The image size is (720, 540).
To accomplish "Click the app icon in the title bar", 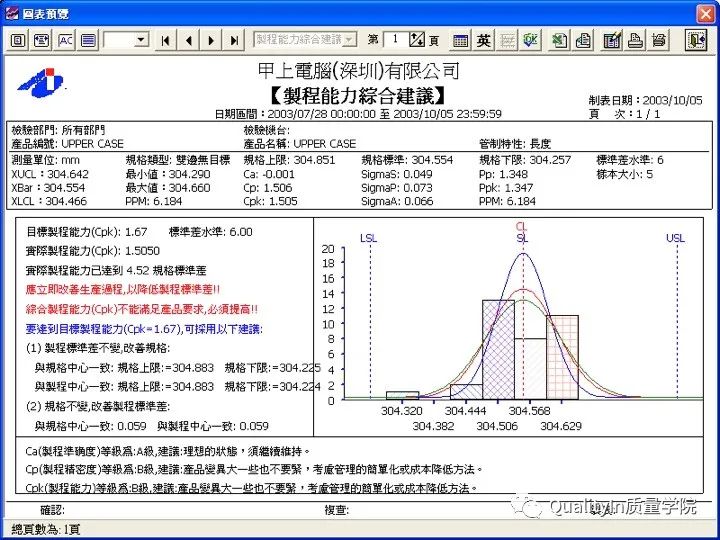I will click(x=11, y=14).
